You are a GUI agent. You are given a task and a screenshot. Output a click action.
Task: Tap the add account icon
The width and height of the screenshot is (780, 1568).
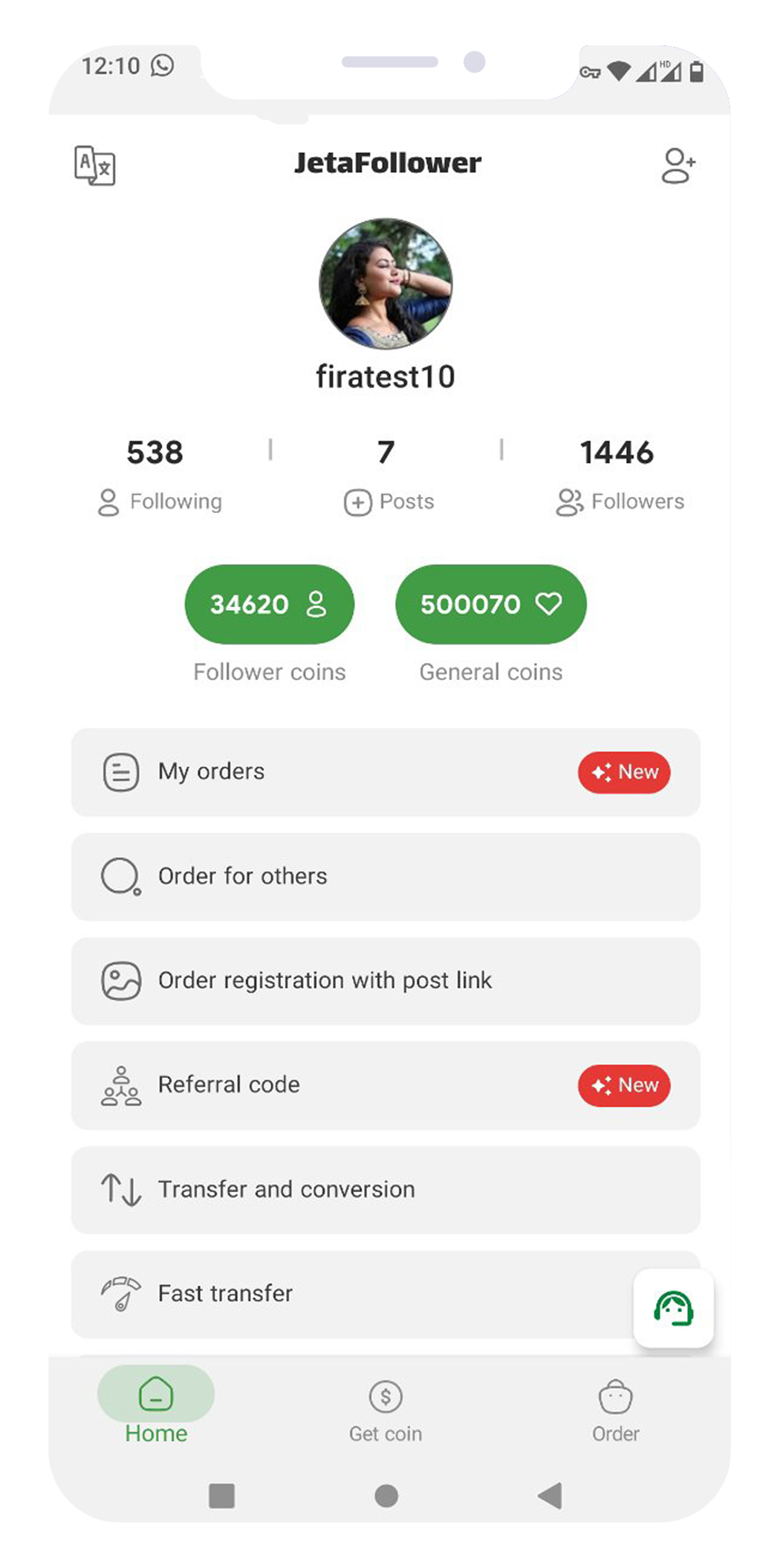pos(678,165)
